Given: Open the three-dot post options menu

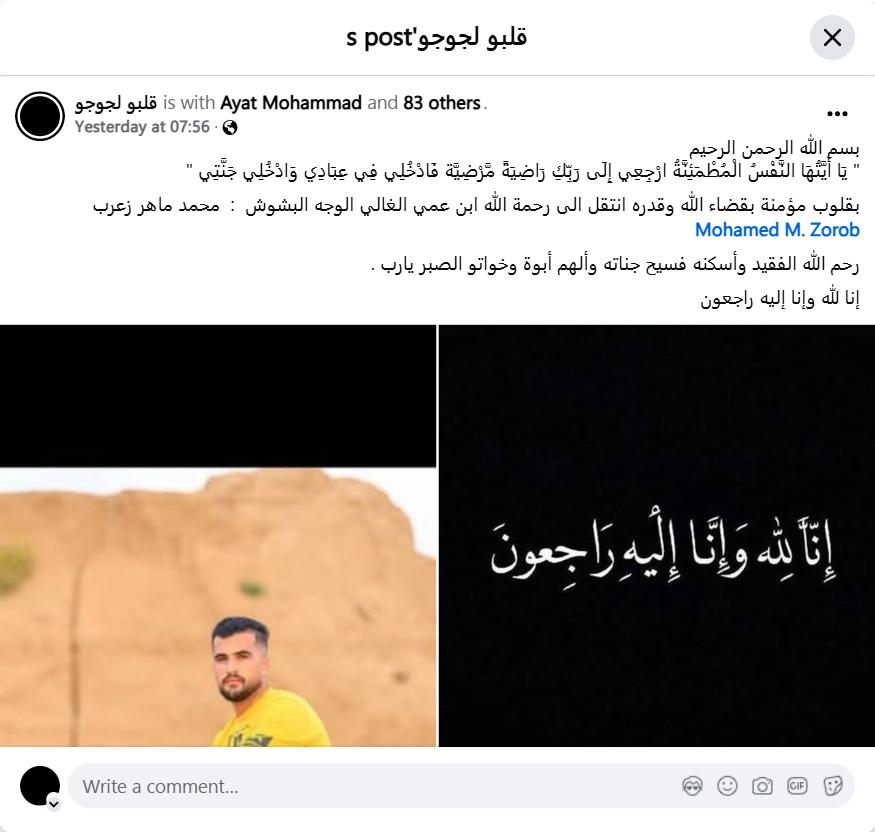Looking at the screenshot, I should (x=837, y=114).
